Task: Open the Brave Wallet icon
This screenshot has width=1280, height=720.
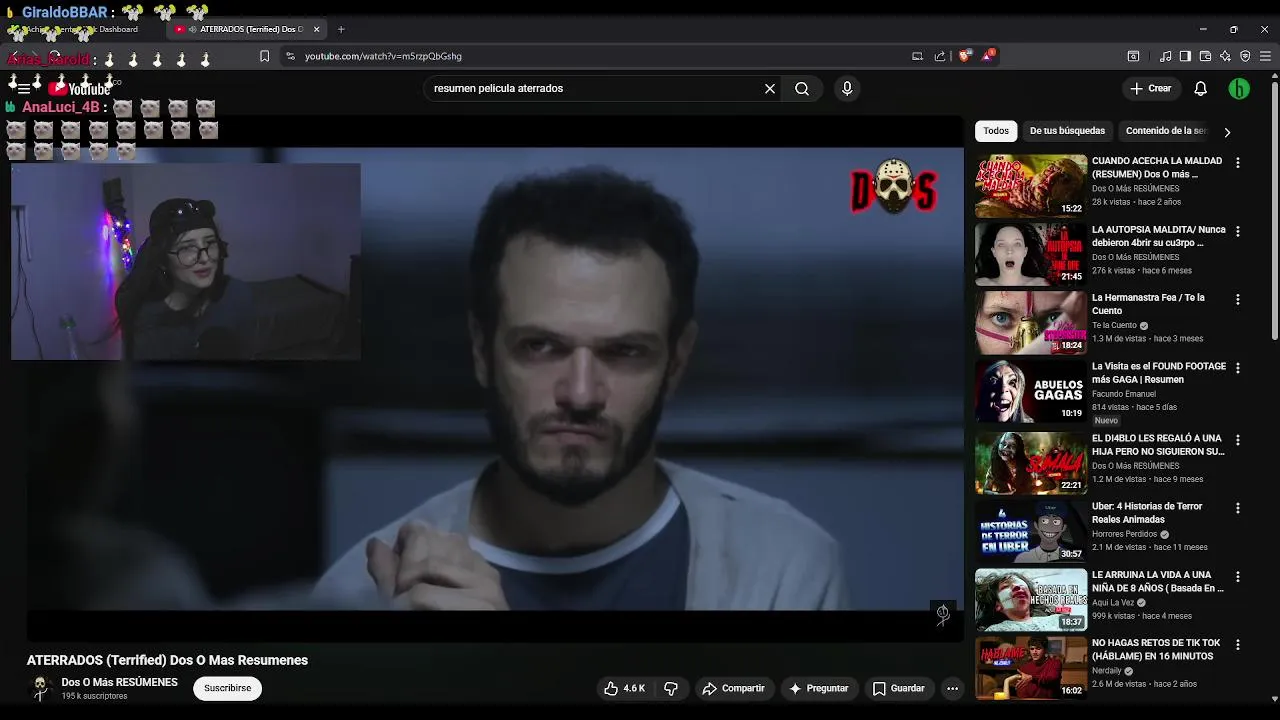Action: click(x=1205, y=56)
